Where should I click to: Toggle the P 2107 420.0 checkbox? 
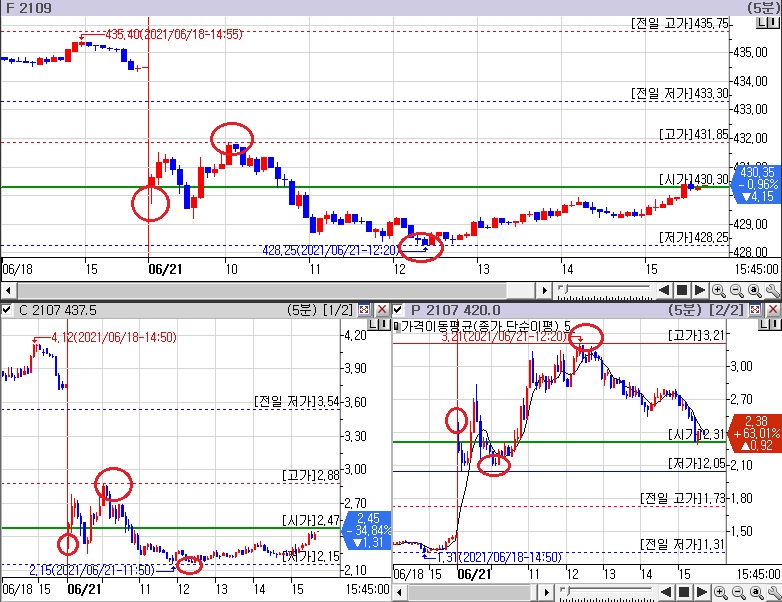coord(397,310)
